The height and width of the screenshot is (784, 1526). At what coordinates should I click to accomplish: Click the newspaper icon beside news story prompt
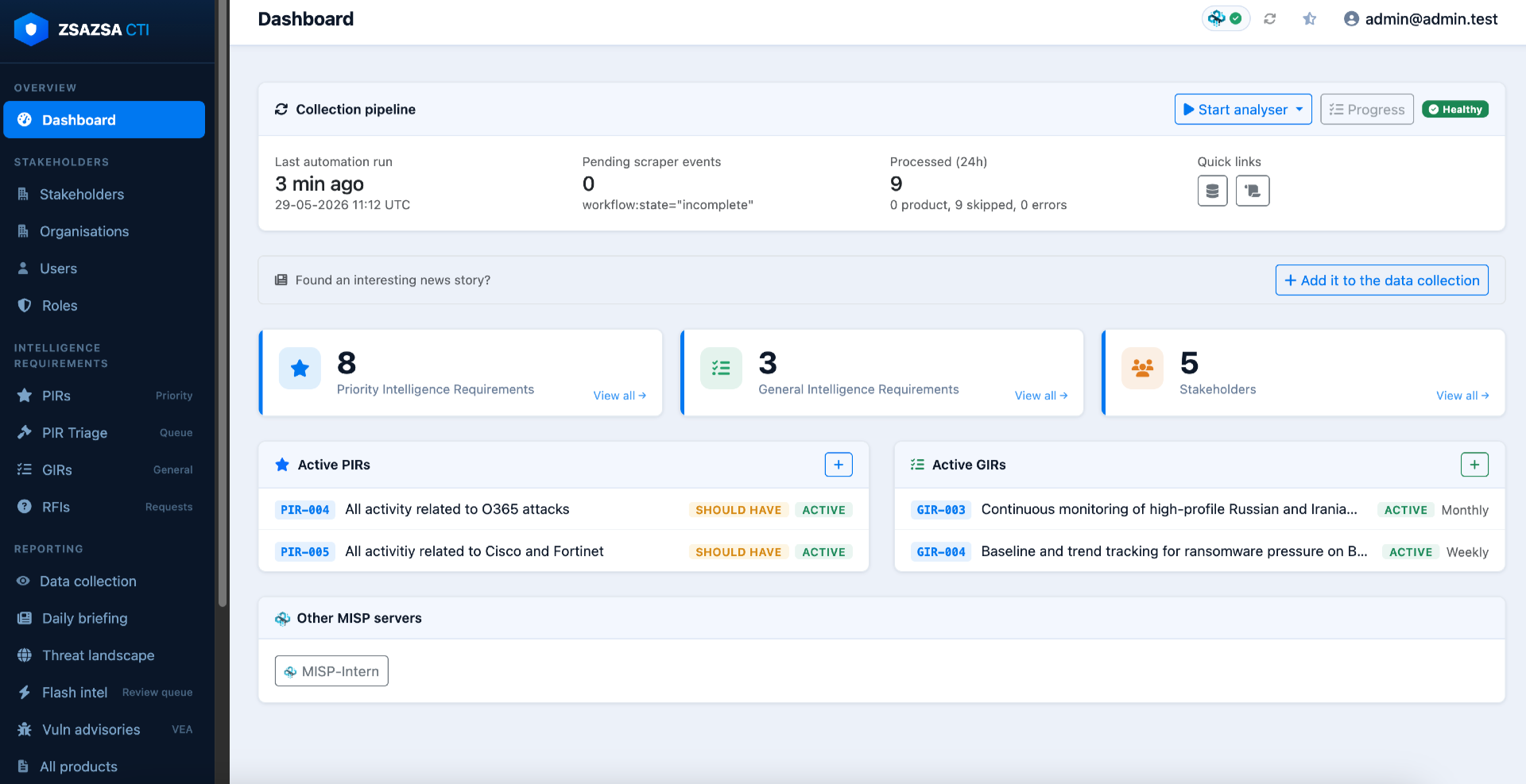(281, 280)
